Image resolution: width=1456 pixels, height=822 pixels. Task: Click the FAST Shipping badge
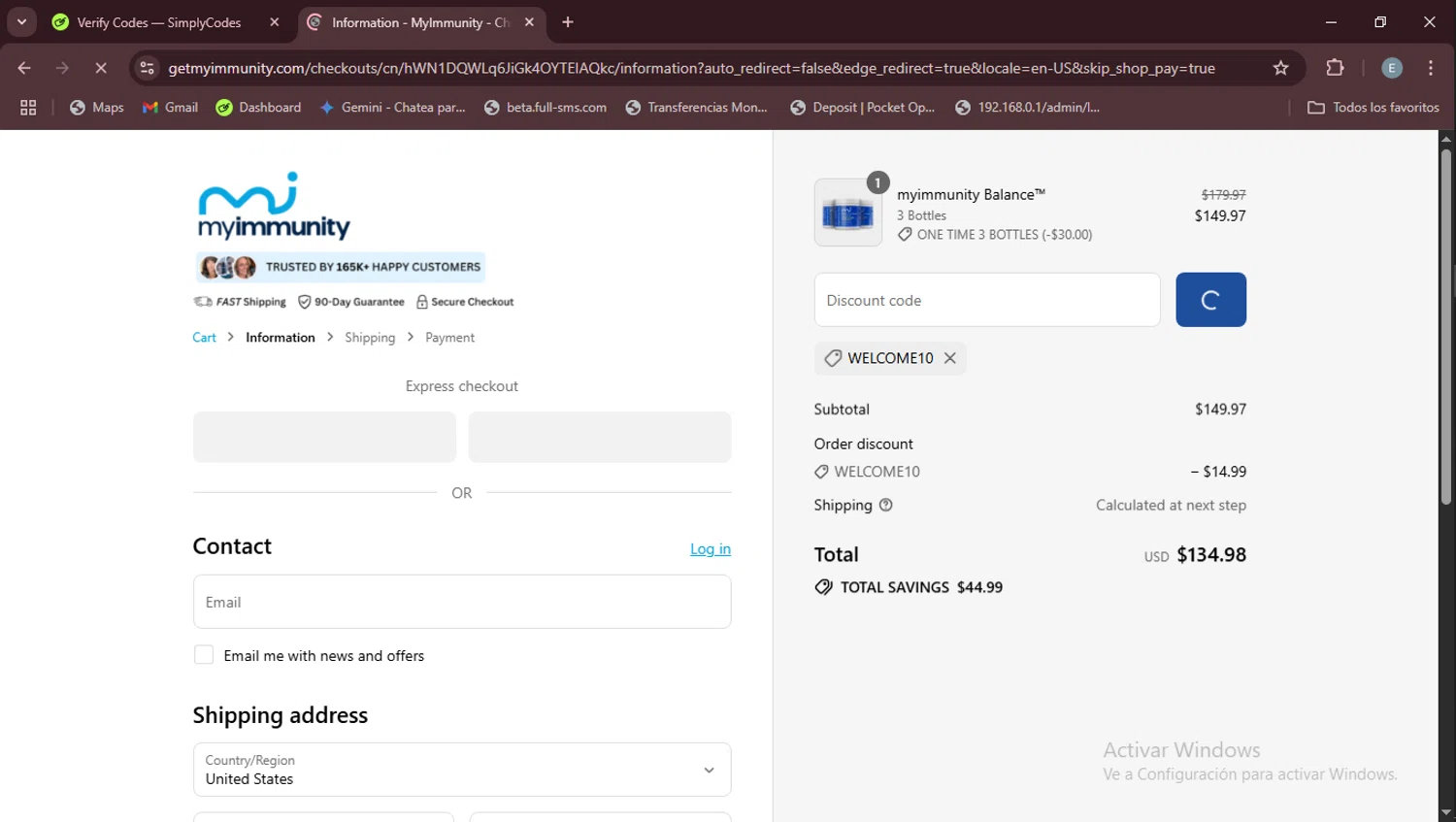[x=240, y=302]
